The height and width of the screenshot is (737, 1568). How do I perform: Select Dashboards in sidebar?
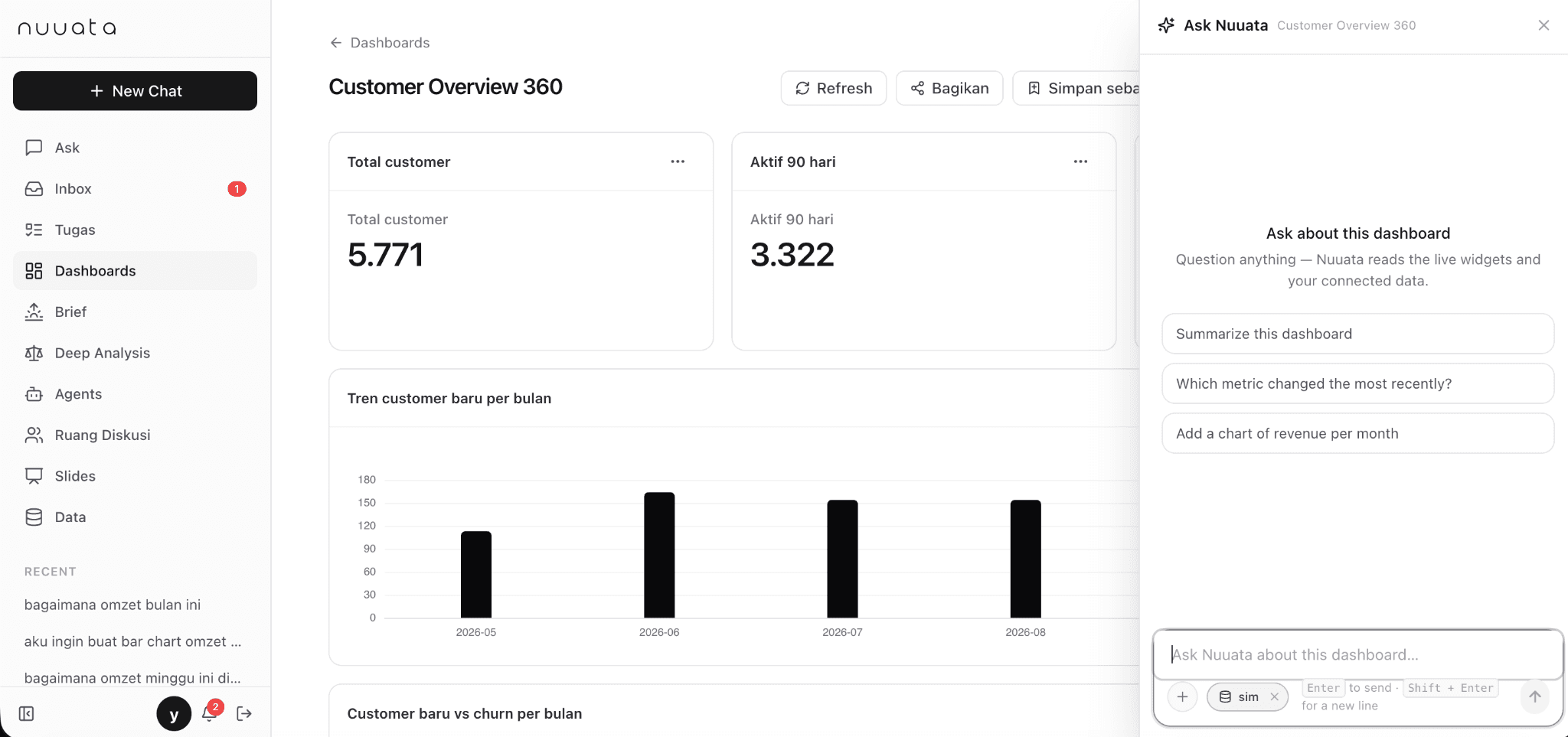135,271
